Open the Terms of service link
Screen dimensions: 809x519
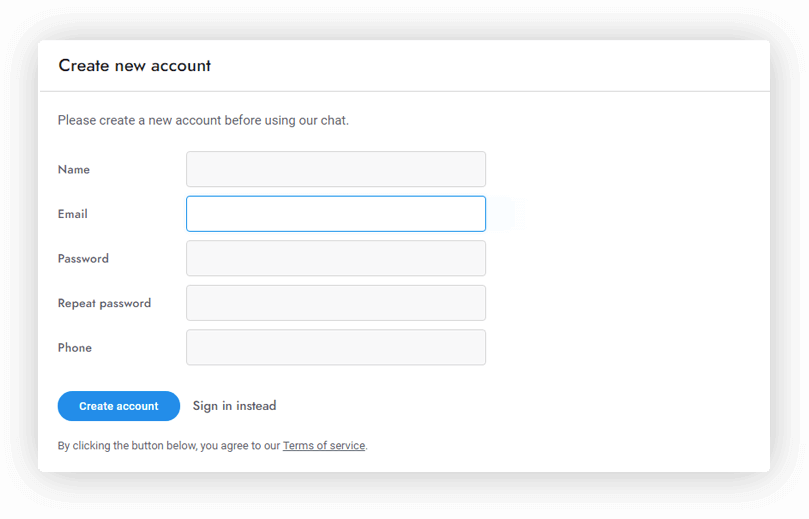324,446
